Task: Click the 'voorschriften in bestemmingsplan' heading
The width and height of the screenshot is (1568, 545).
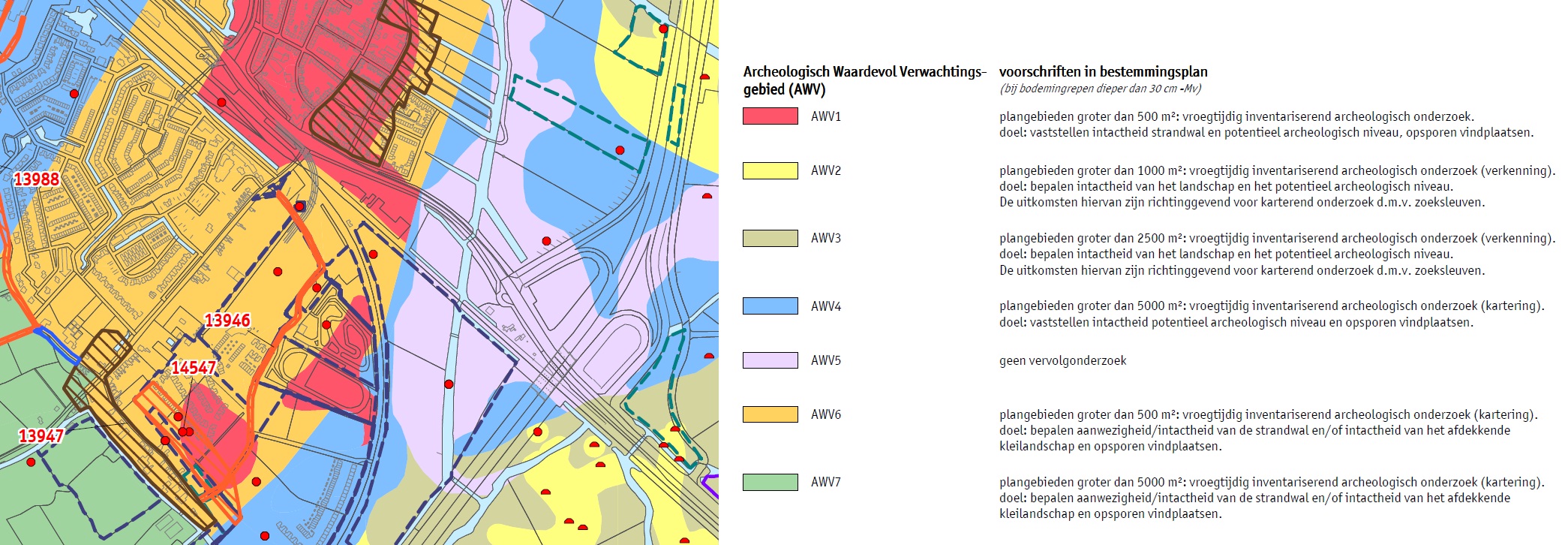Action: coord(1103,72)
